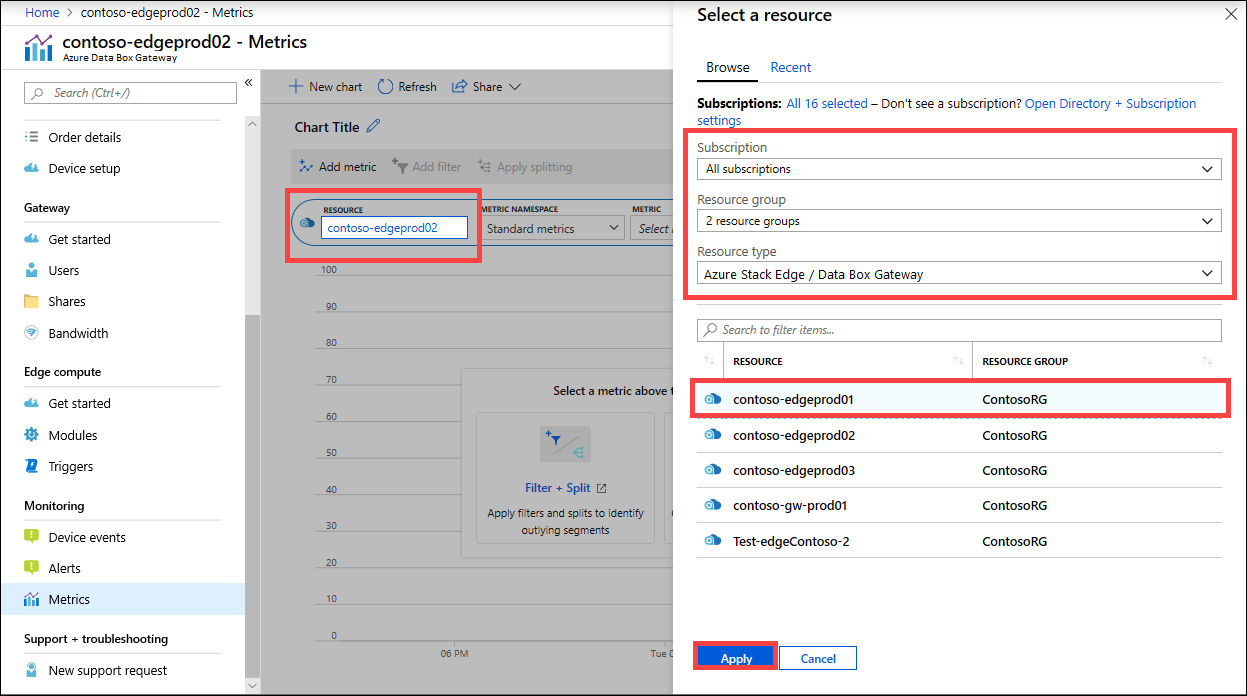Click the Bandwidth wifi icon
Screen dimensions: 1247x696
pos(31,333)
